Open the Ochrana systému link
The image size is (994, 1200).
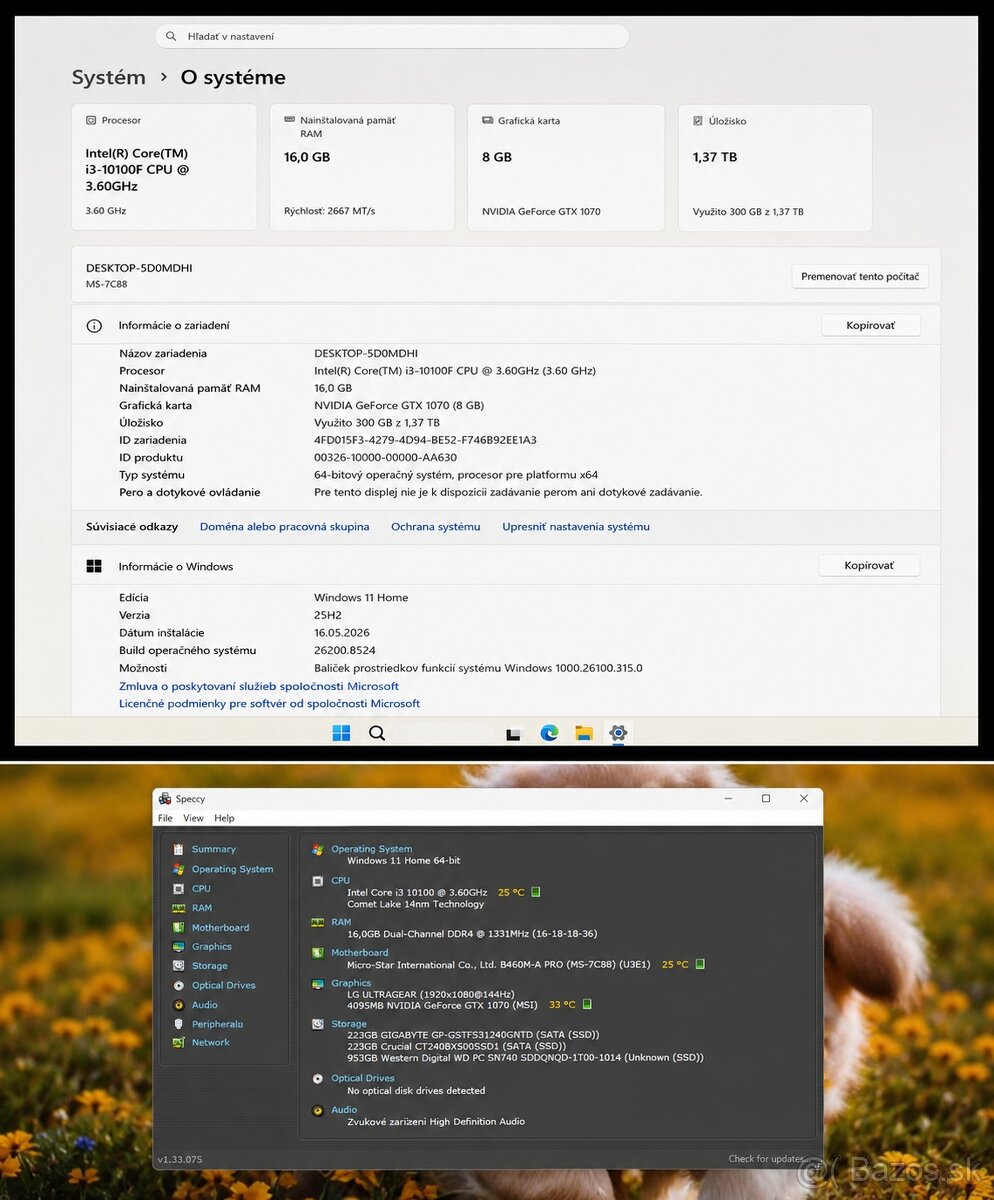coord(435,526)
